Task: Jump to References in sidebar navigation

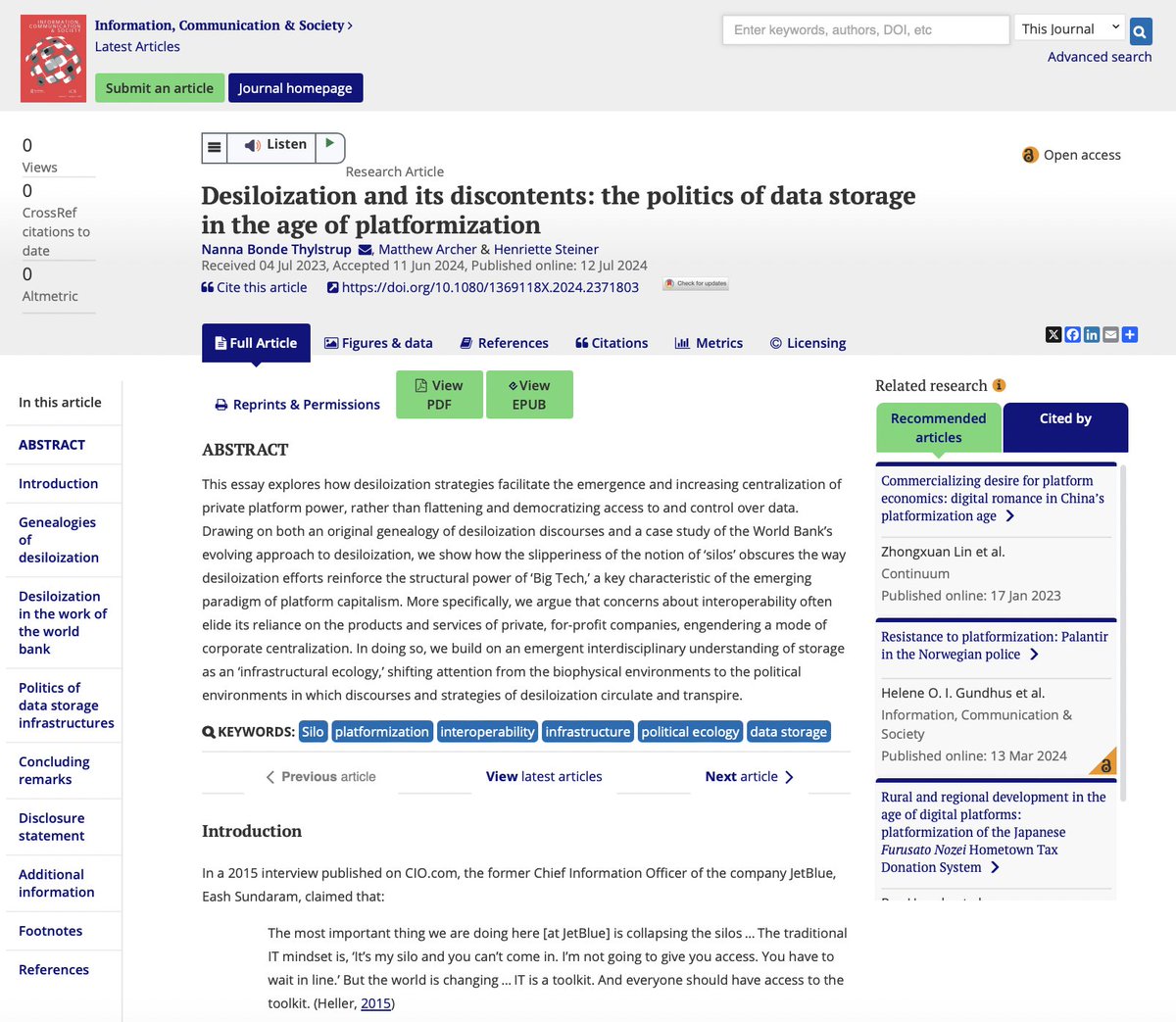Action: point(54,969)
